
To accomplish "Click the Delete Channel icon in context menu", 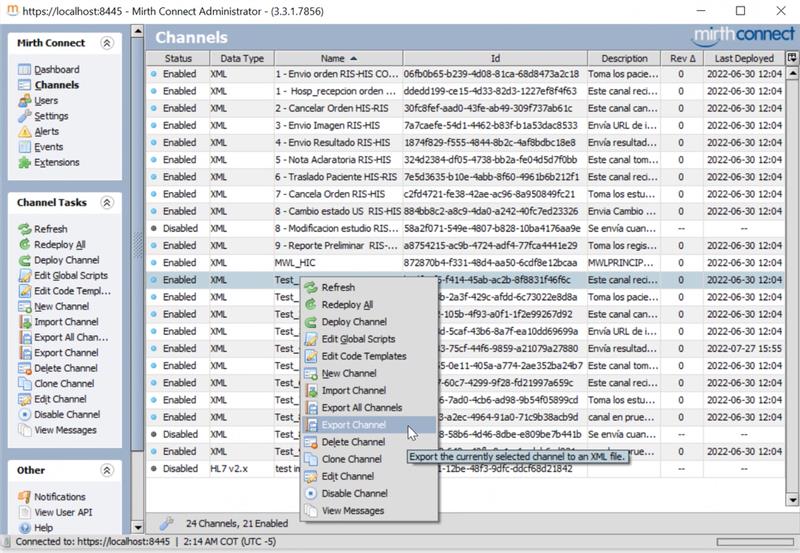I will point(311,442).
